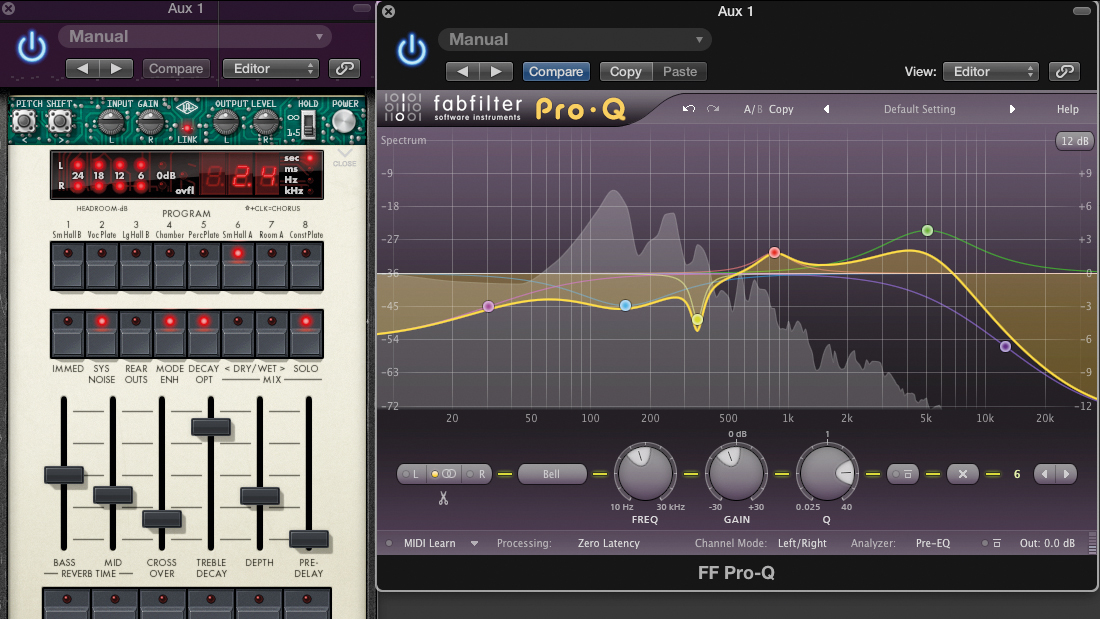1100x619 pixels.
Task: Open the Manual preset dropdown in the Pro-Q window
Action: (575, 39)
